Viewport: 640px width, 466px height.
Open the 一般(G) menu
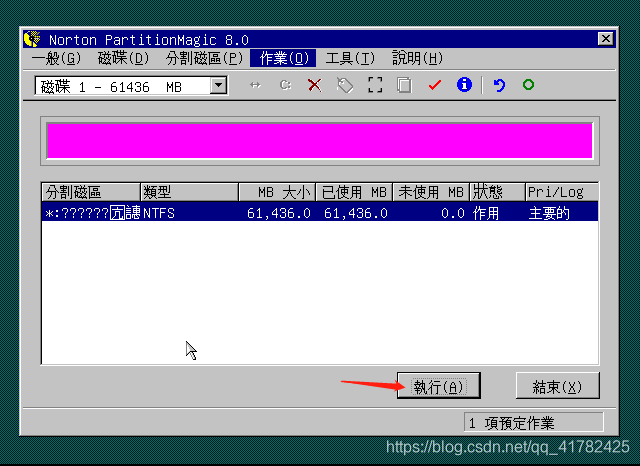click(56, 58)
